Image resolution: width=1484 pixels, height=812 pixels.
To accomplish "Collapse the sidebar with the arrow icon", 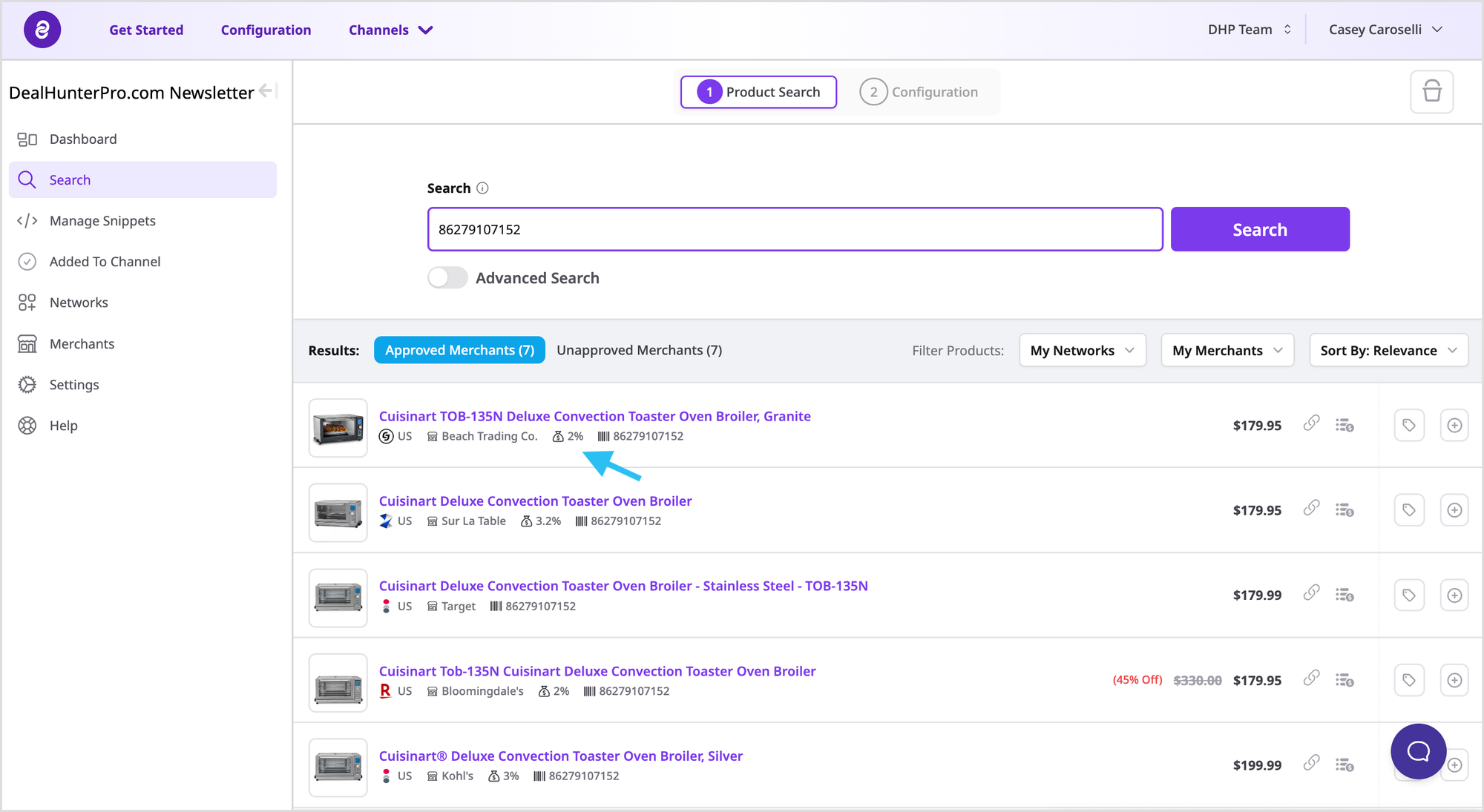I will click(267, 90).
